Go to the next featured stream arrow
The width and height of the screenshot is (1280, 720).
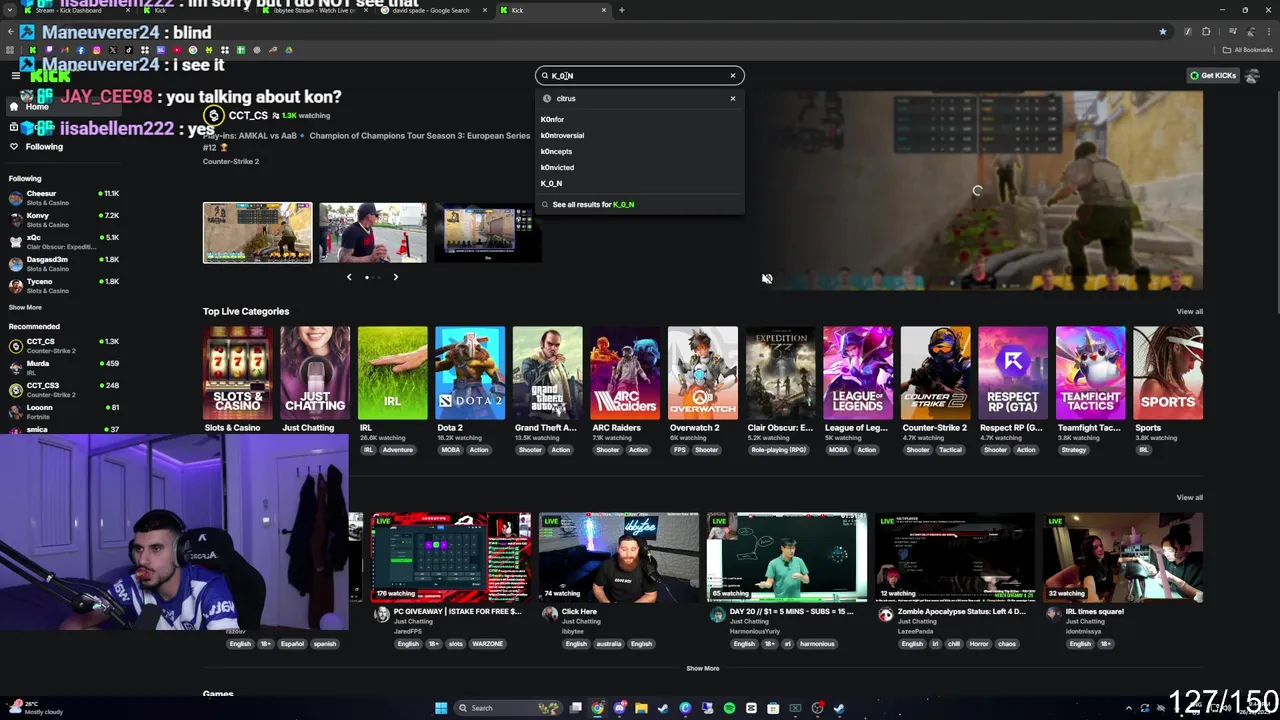(x=395, y=277)
